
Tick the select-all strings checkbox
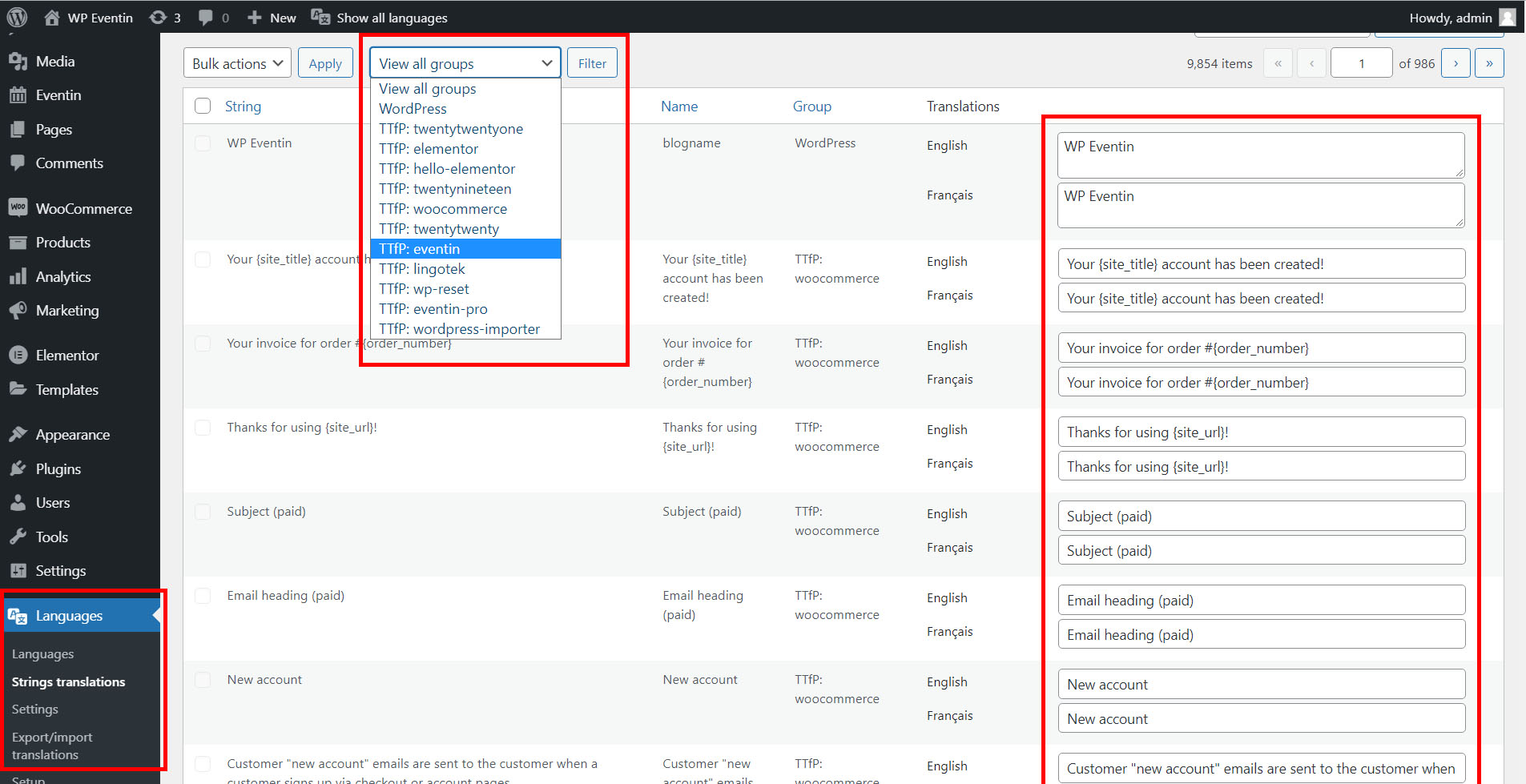click(203, 106)
